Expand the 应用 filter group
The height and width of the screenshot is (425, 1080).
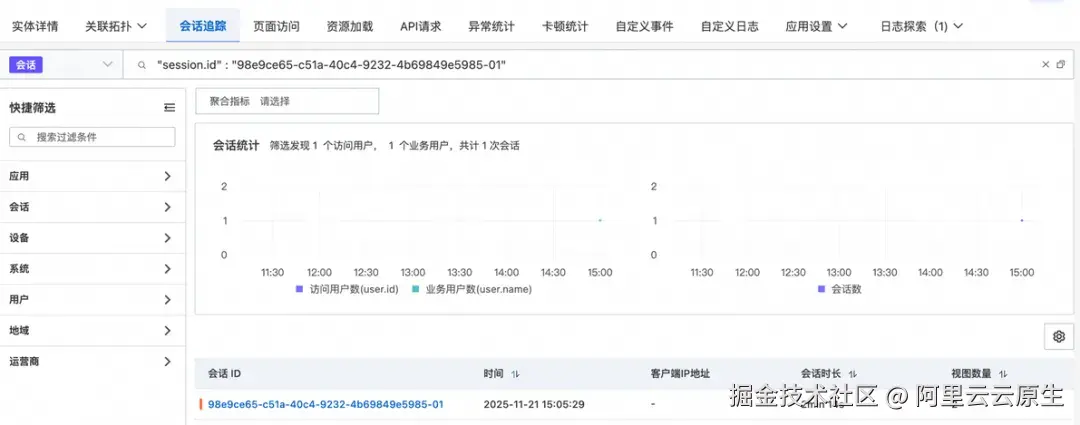[x=93, y=176]
